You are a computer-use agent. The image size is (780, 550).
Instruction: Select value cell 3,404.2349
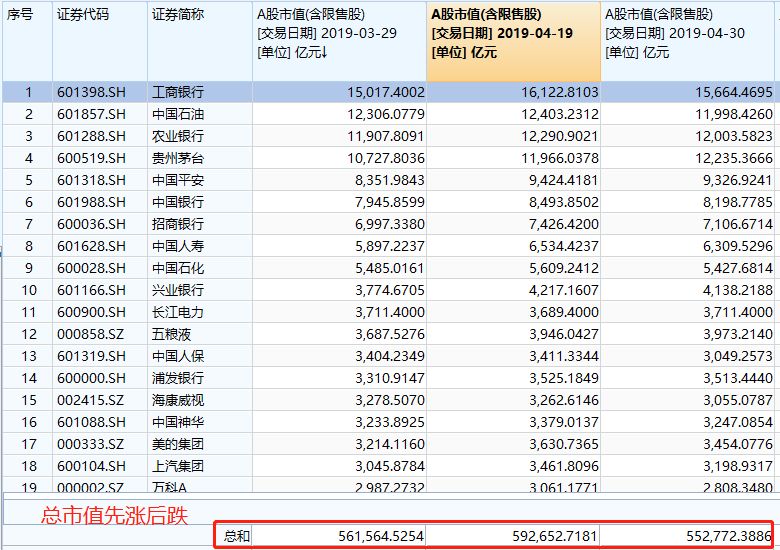pyautogui.click(x=339, y=356)
